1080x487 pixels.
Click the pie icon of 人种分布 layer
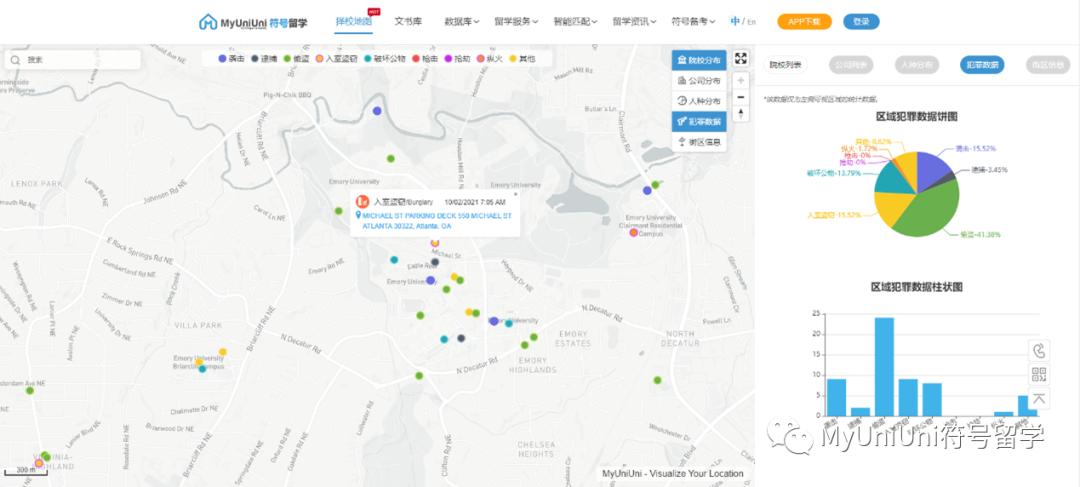point(681,101)
